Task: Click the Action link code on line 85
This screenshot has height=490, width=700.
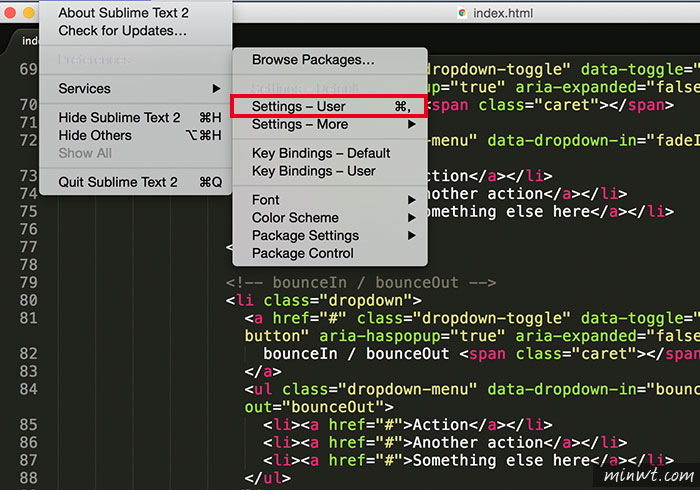Action: (408, 425)
